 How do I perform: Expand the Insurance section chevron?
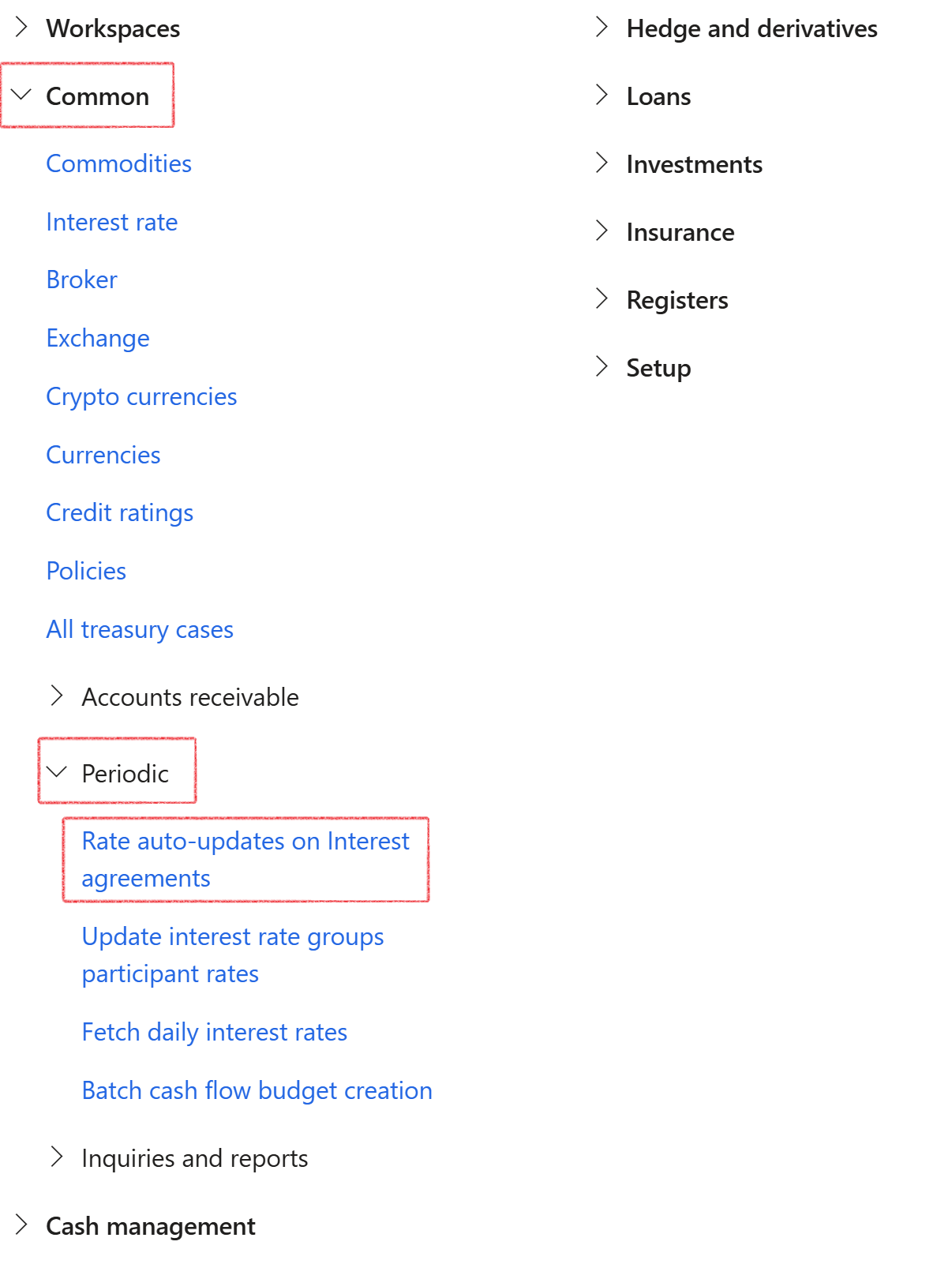pyautogui.click(x=602, y=231)
